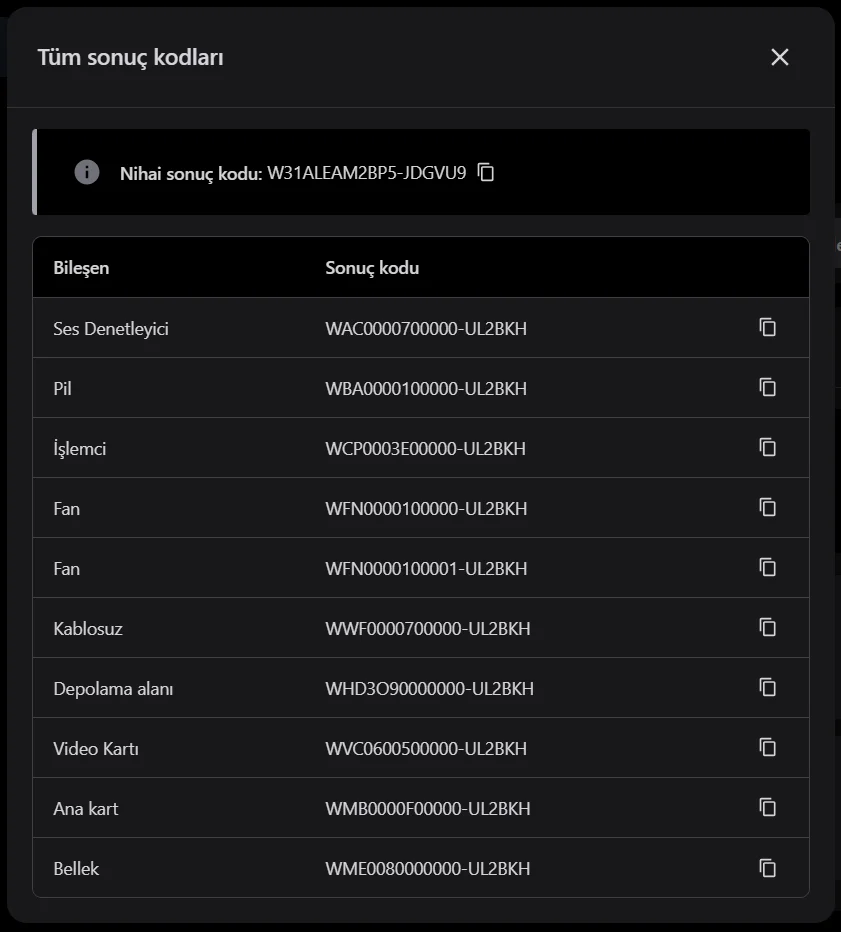Copy the final result code W31ALEAM2BP5-JDGVU9
The width and height of the screenshot is (841, 932).
(486, 172)
